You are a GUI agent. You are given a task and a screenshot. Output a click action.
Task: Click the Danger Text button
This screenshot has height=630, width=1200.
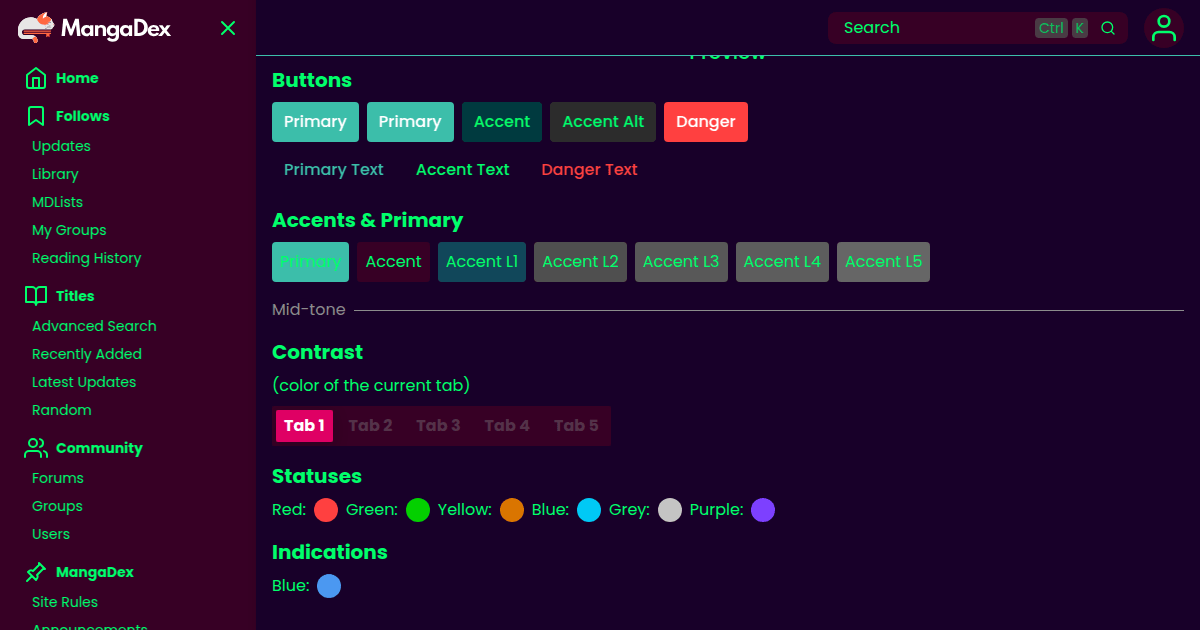(590, 170)
